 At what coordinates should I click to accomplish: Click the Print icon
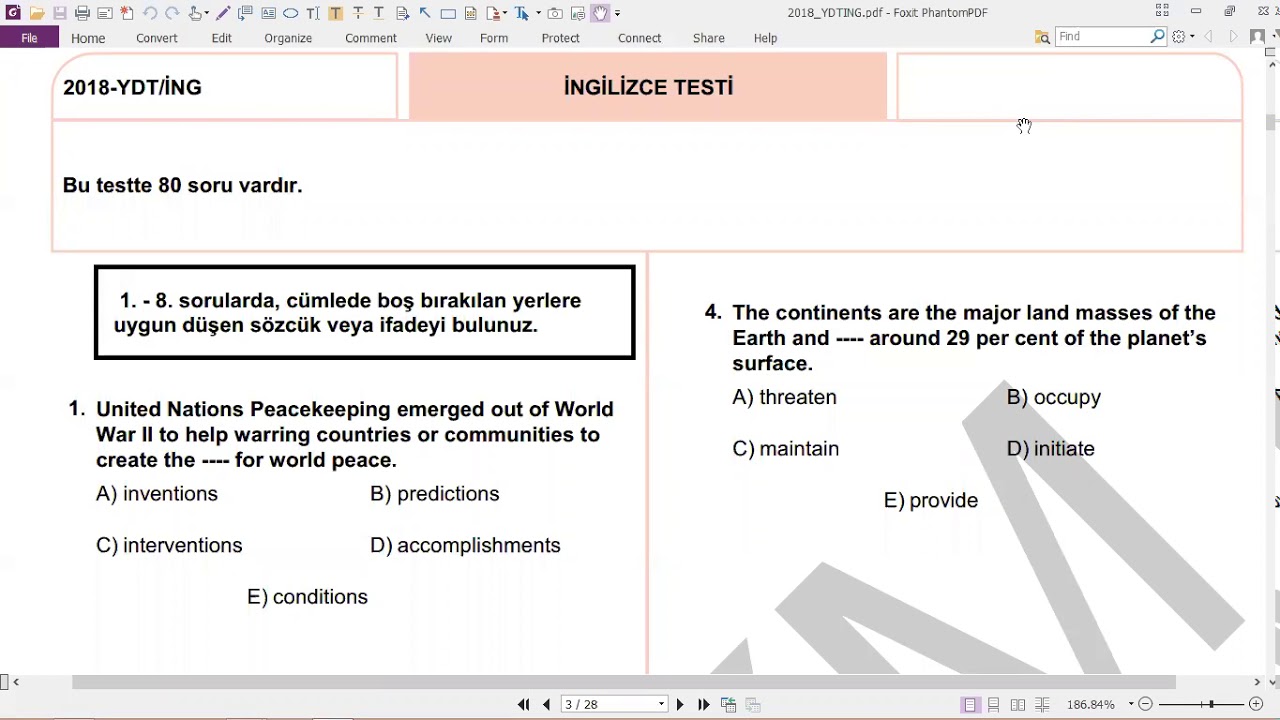pyautogui.click(x=82, y=13)
